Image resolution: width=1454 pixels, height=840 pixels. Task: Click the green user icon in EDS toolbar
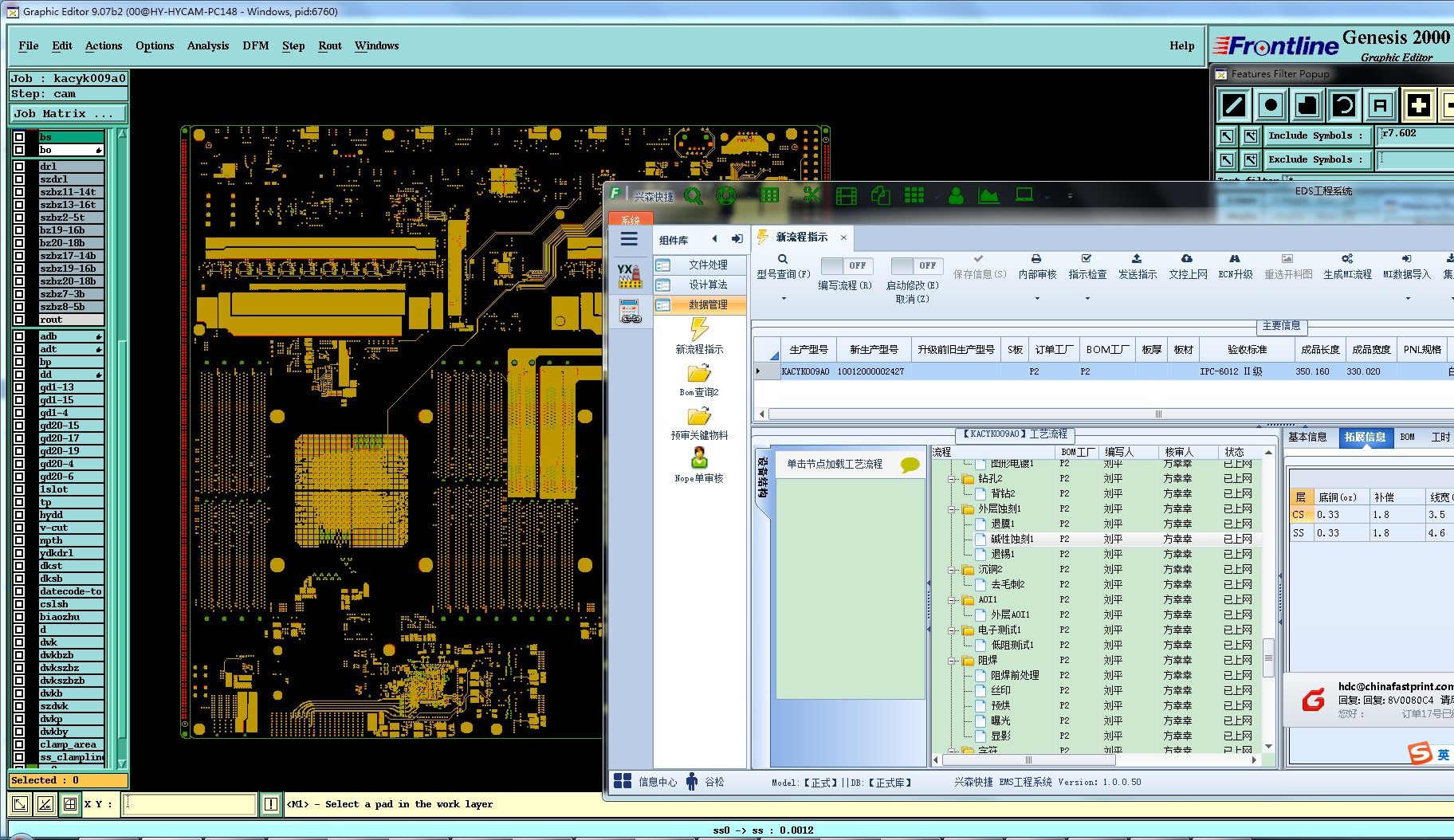(x=956, y=195)
